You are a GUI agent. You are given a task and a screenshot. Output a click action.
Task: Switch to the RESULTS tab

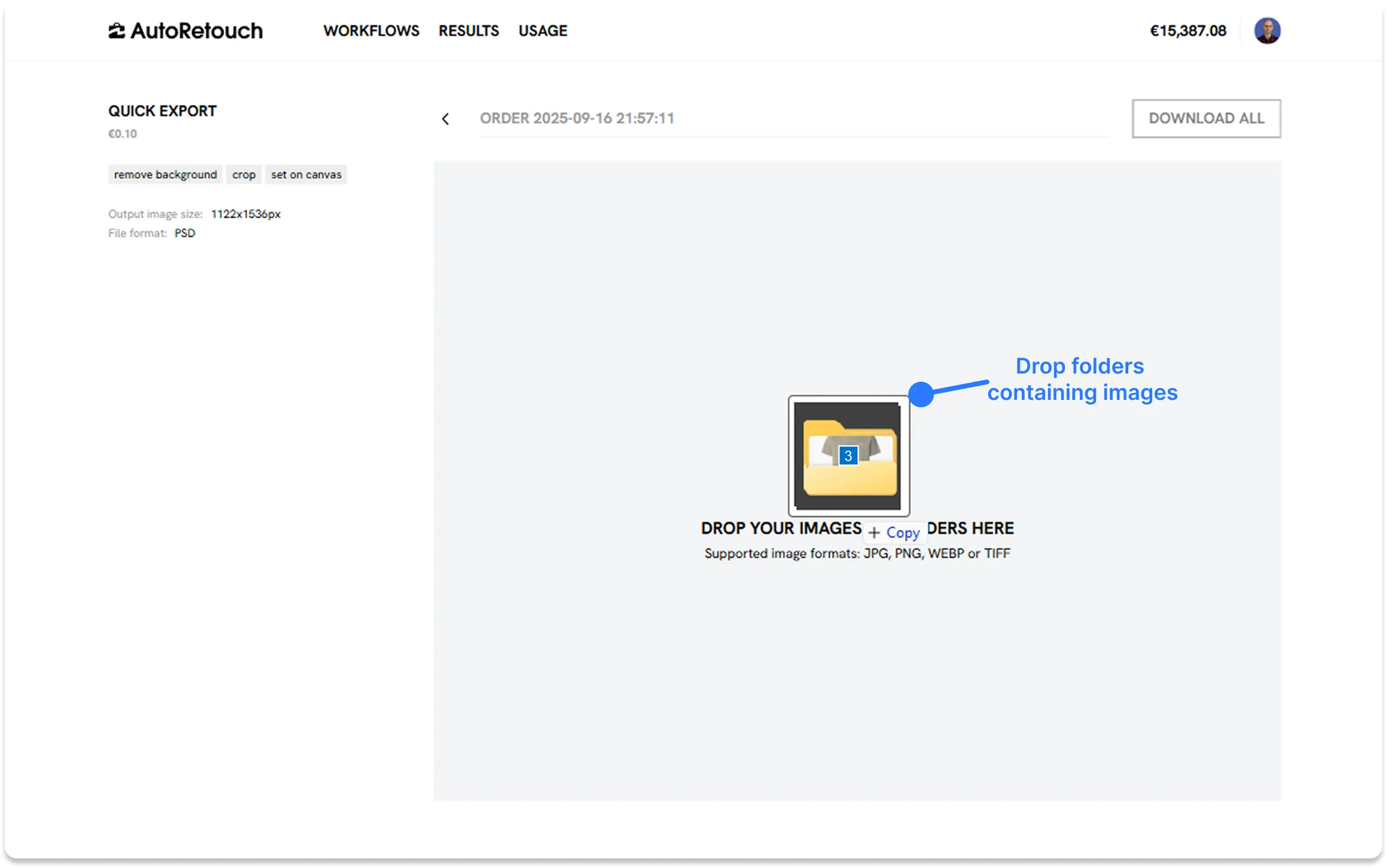click(x=469, y=31)
